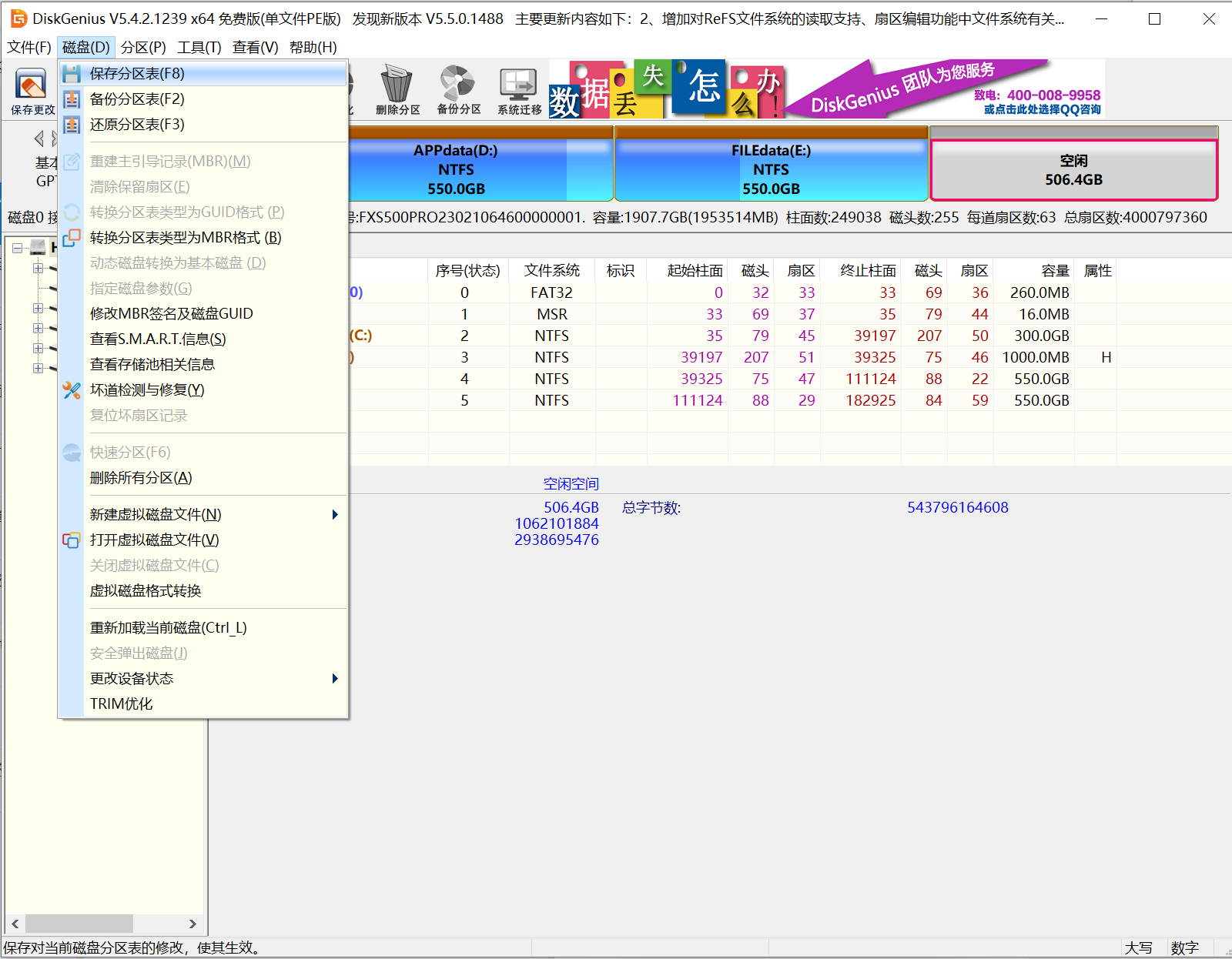Expand the last plus tree node
1232x959 pixels.
coord(38,368)
